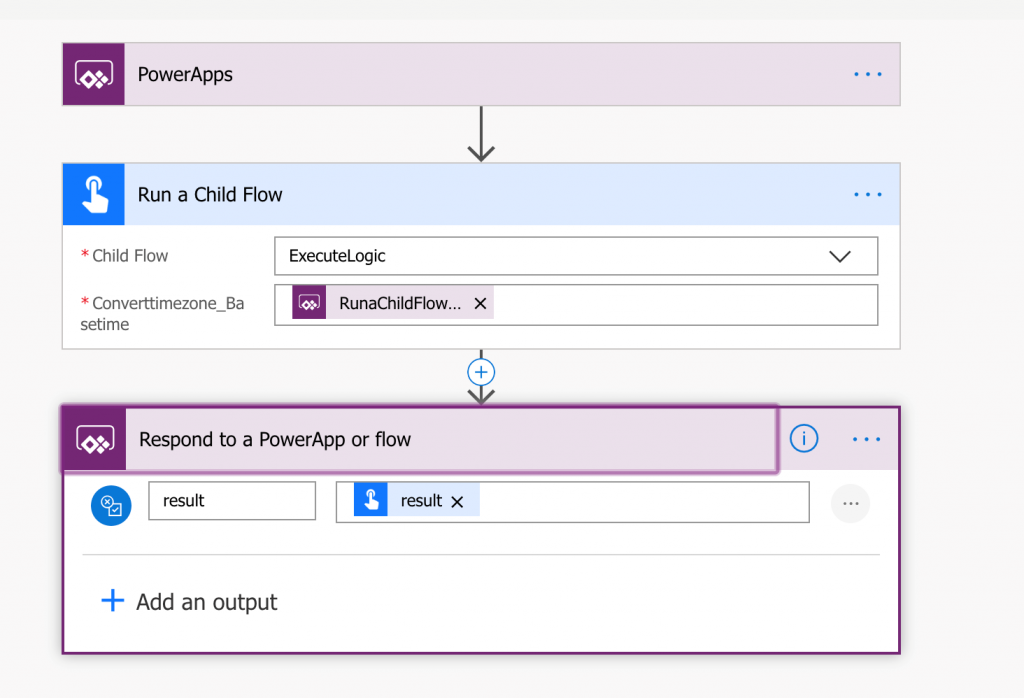
Task: Click the output type icon beside result
Action: click(x=111, y=505)
